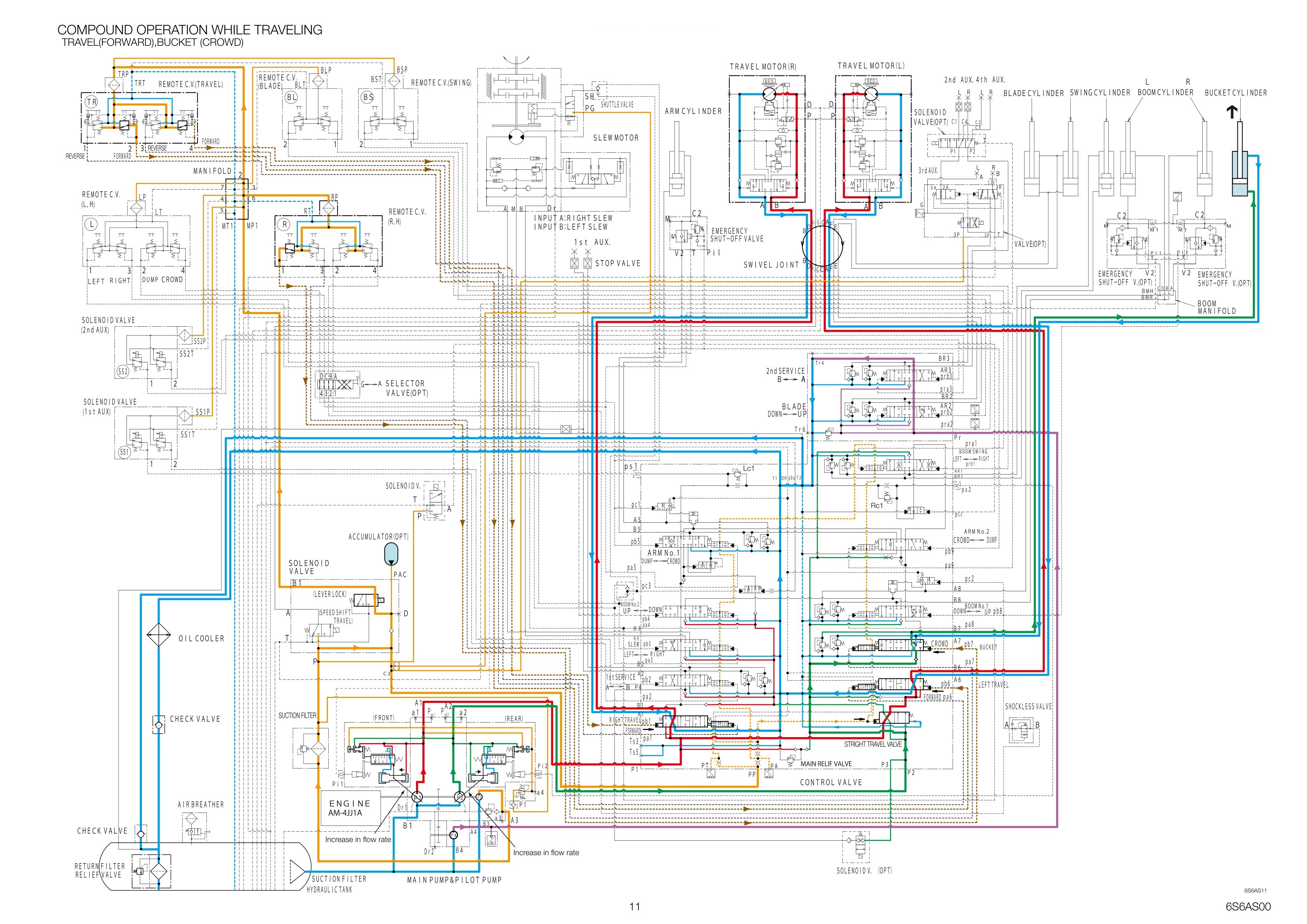Click the check valve symbol below the oil cooler
The image size is (1307, 924).
159,725
